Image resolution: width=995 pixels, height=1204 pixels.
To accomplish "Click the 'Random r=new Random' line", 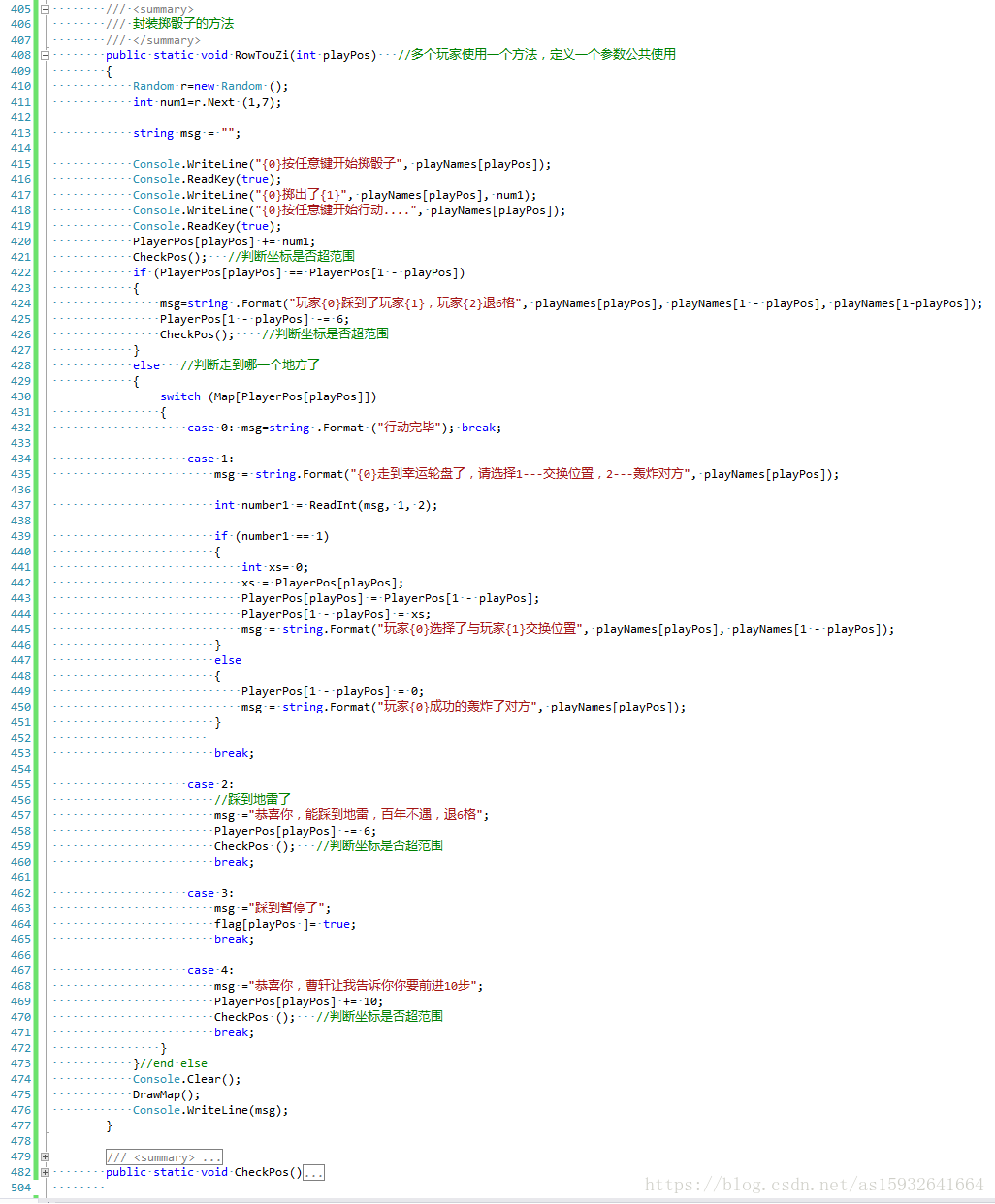I will (210, 86).
